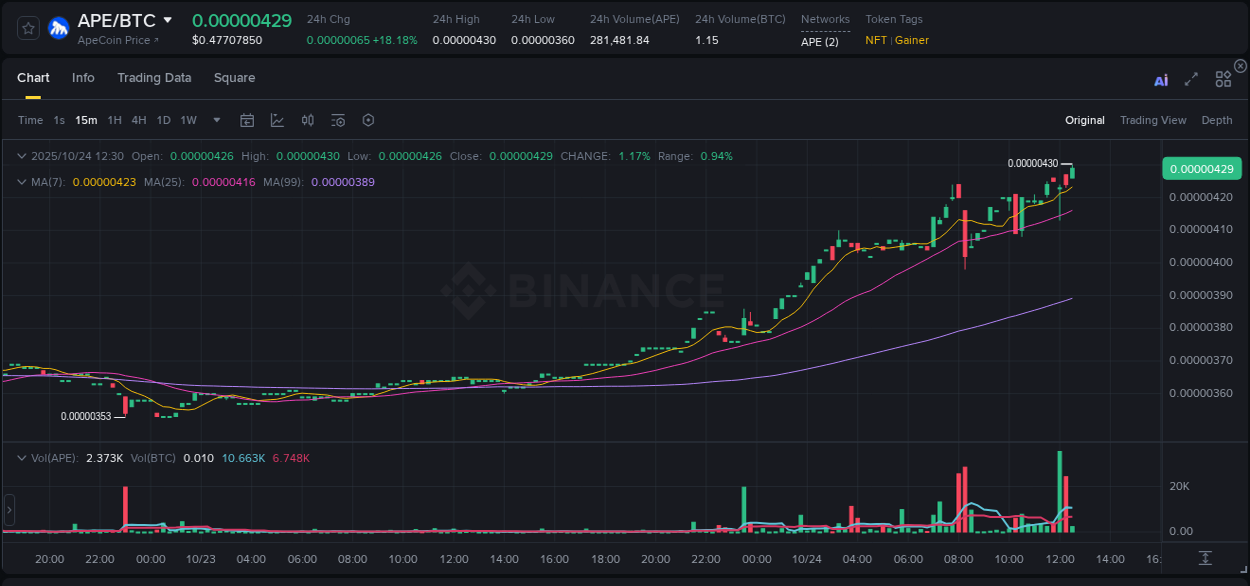Image resolution: width=1250 pixels, height=586 pixels.
Task: Switch chart to Trading View mode
Action: 1153,120
